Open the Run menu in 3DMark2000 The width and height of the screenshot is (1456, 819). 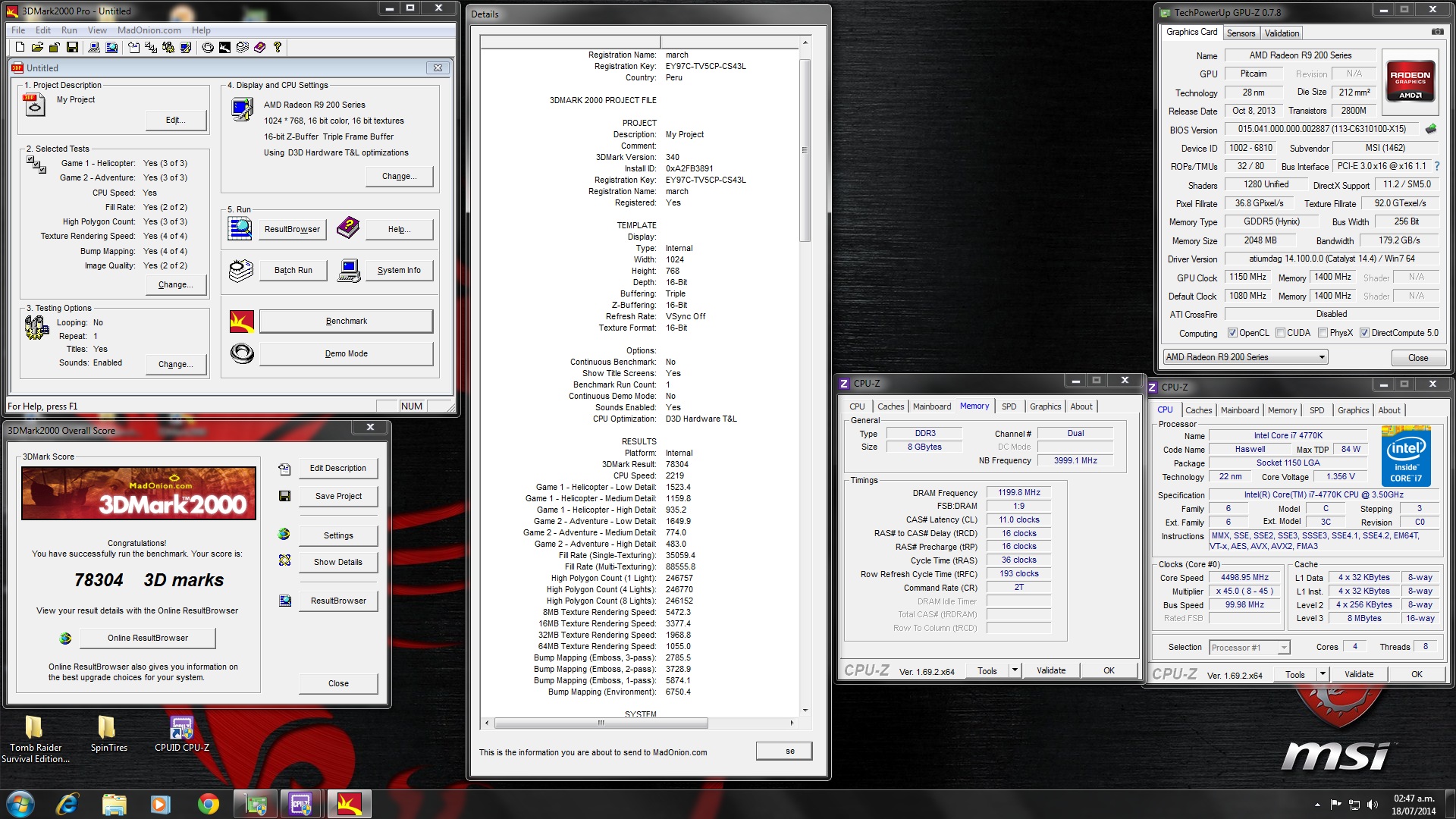(x=69, y=30)
